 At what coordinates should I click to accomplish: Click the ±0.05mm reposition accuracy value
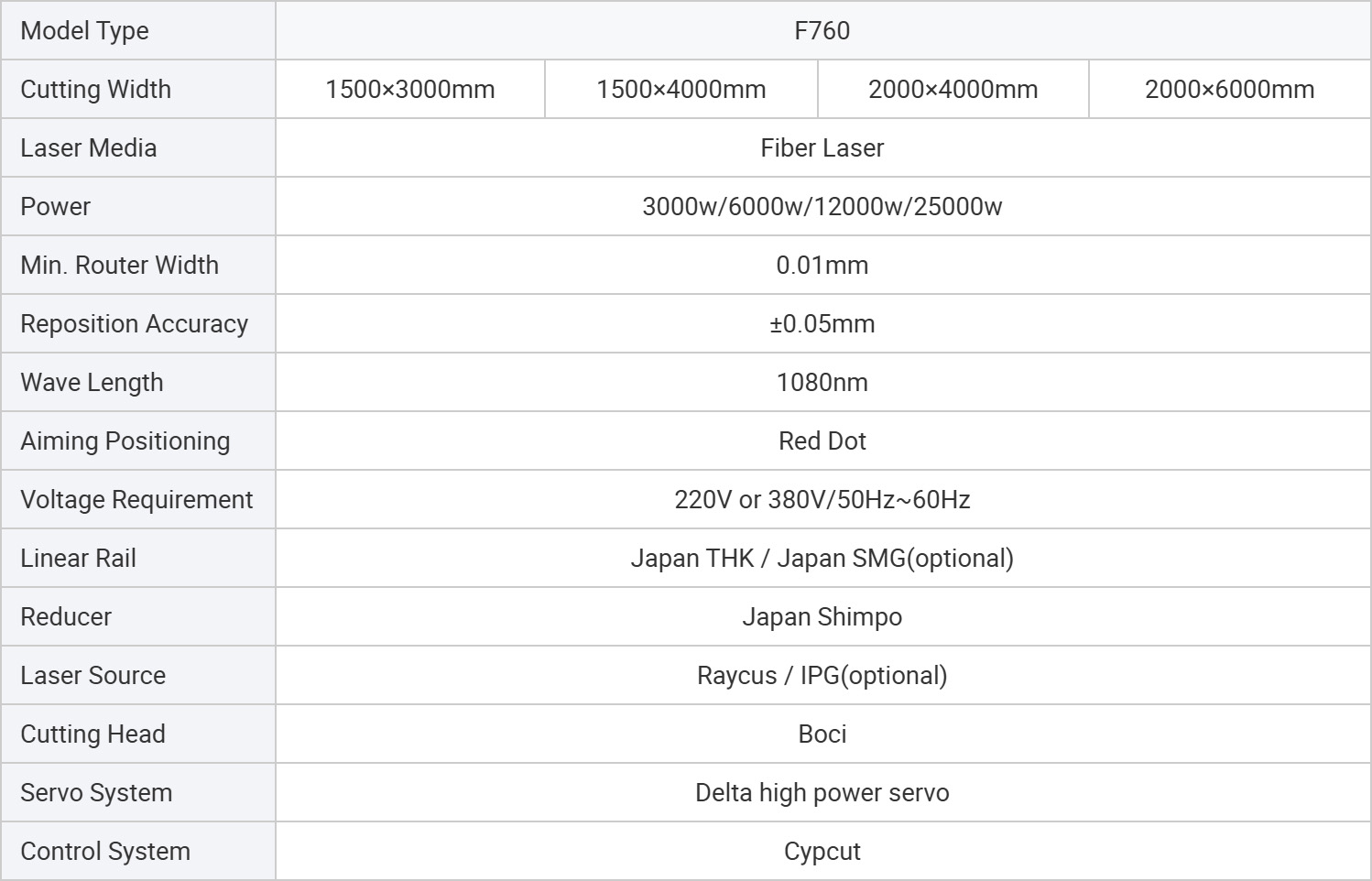(822, 324)
